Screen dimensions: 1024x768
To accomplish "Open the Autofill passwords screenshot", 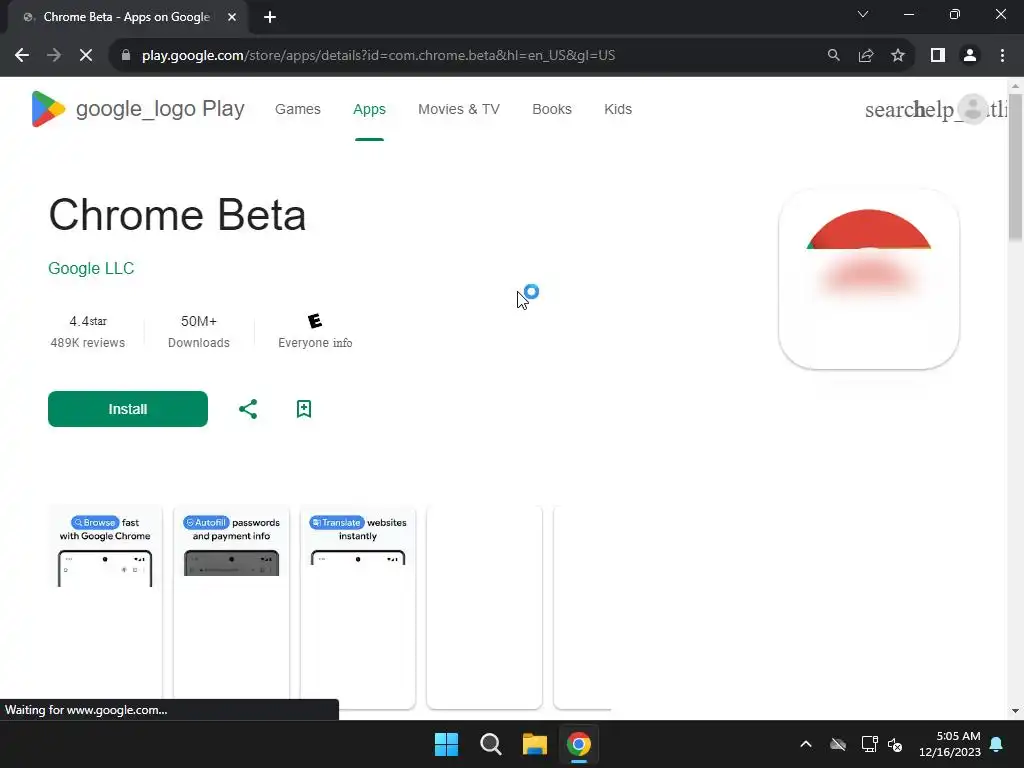I will click(231, 606).
